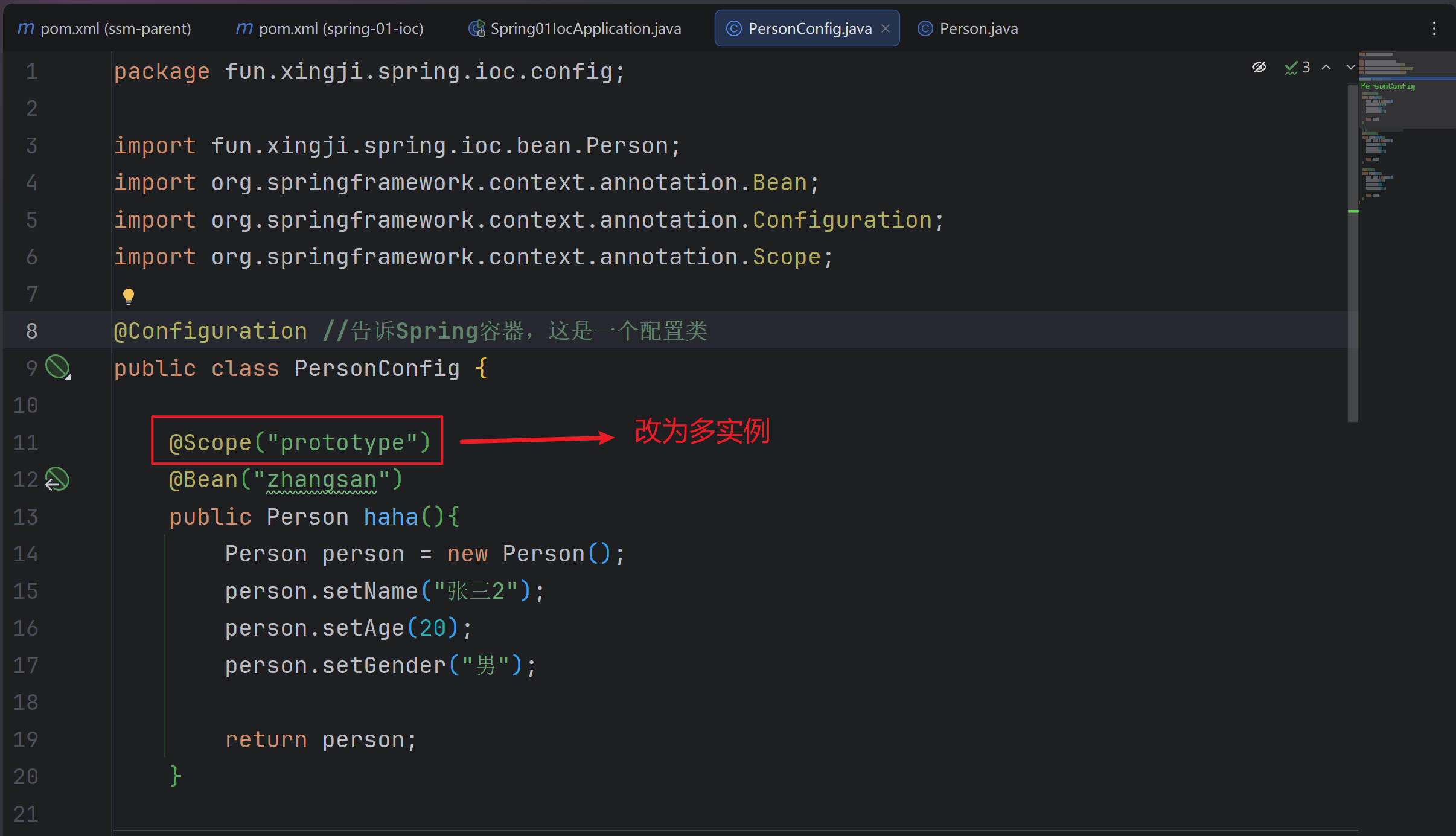The image size is (1456, 836).
Task: Click the Person class name in haha return type
Action: pos(307,517)
